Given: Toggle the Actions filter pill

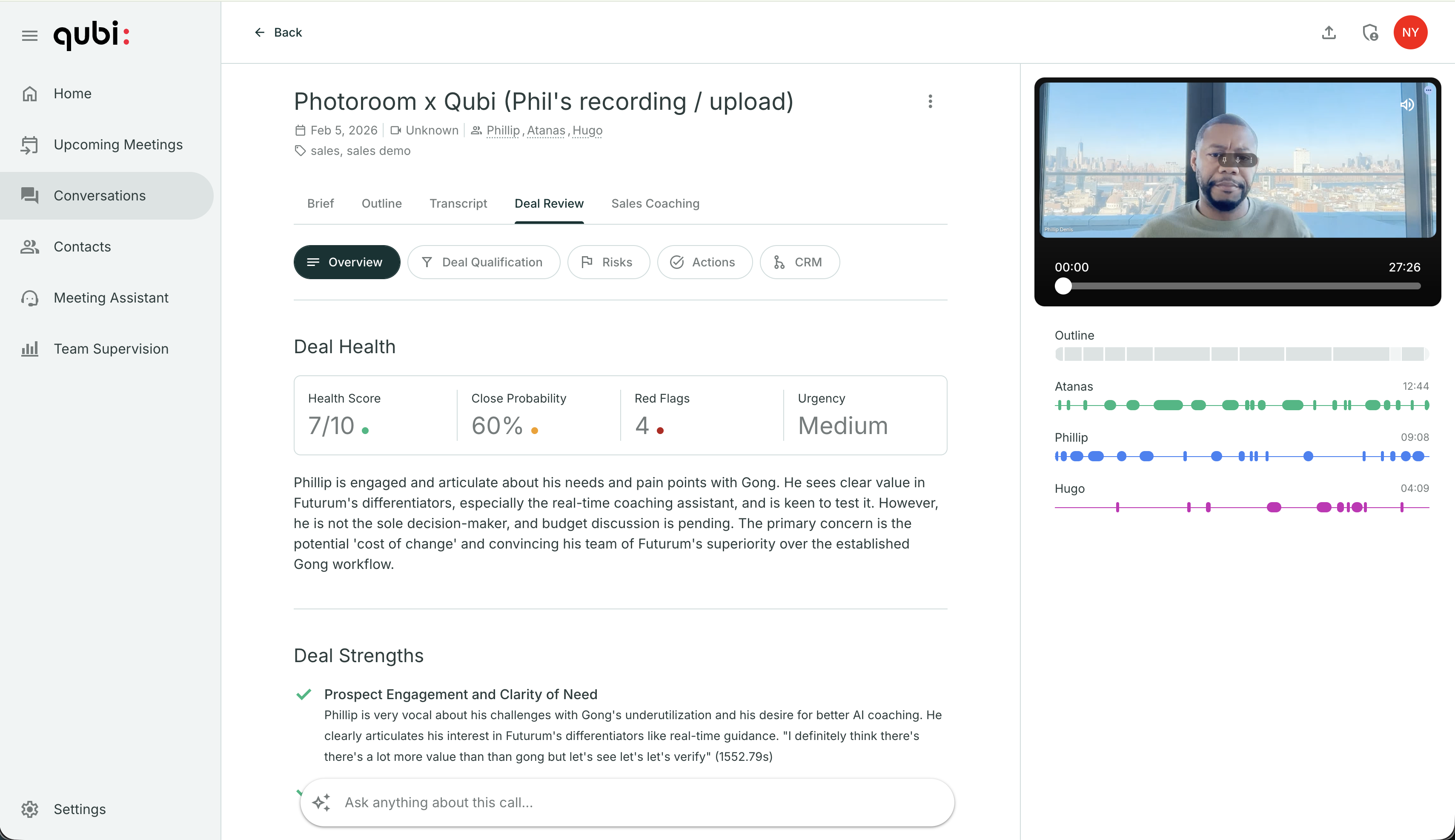Looking at the screenshot, I should [705, 262].
